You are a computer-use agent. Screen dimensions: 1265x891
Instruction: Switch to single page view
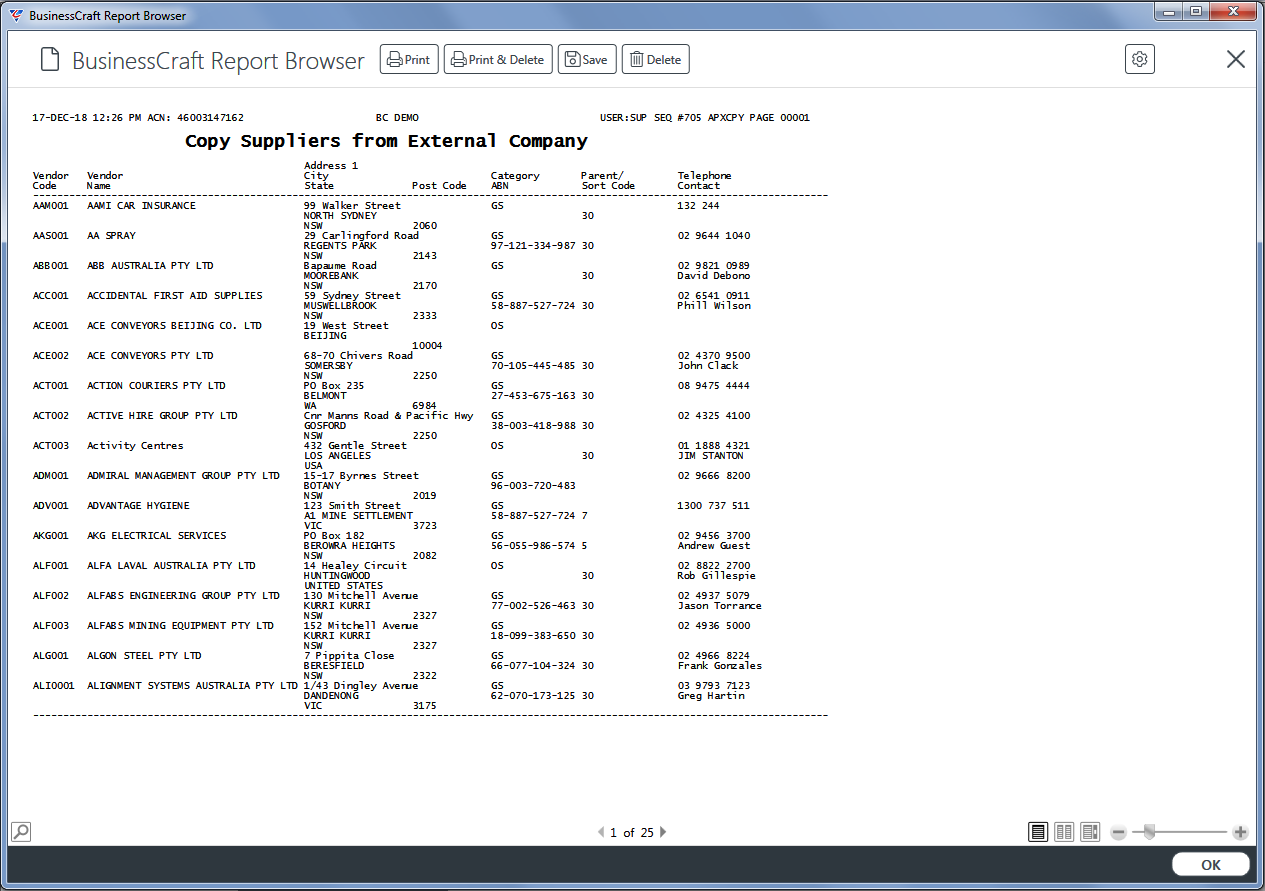pyautogui.click(x=1038, y=832)
